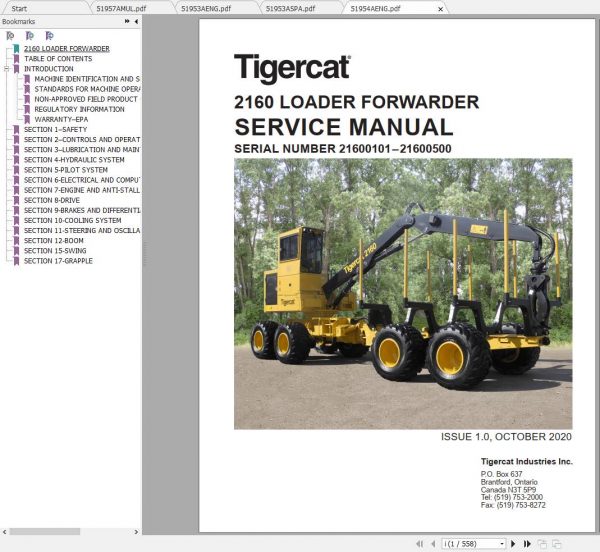Collapse the INTRODUCTION bookmark tree node
The height and width of the screenshot is (552, 600).
tap(6, 69)
